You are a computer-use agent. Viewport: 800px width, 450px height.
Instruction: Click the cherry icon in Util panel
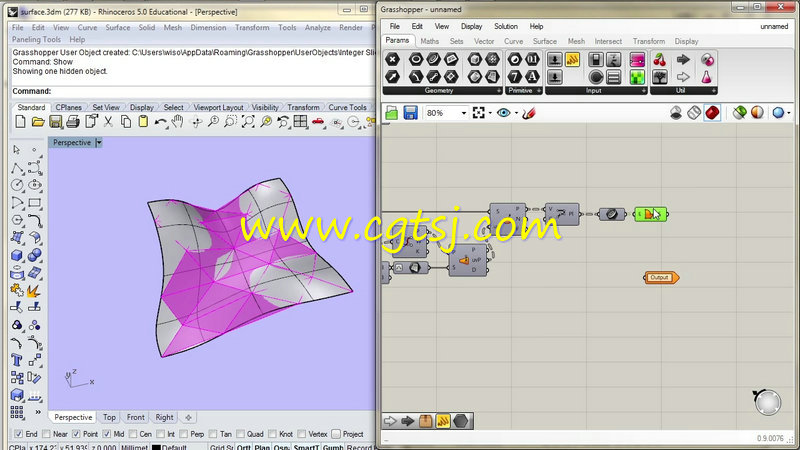[x=659, y=60]
